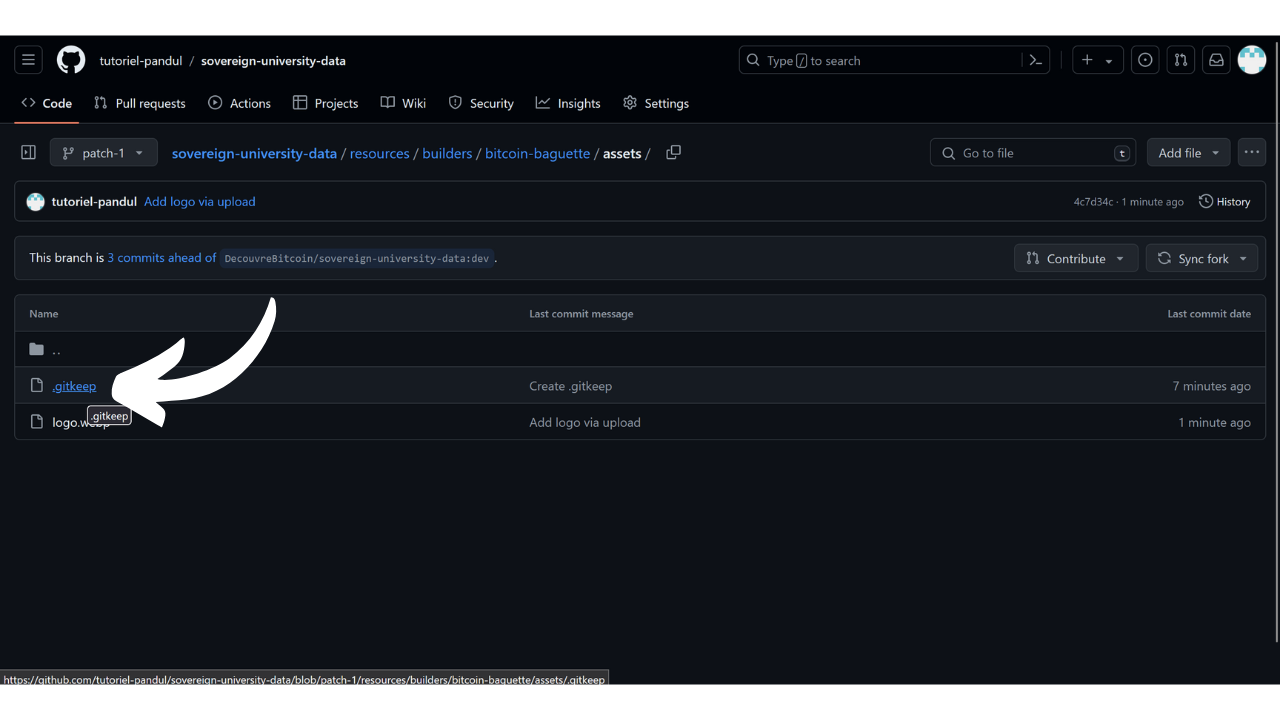This screenshot has height=720, width=1280.
Task: Open the more options ellipsis button
Action: coord(1251,153)
